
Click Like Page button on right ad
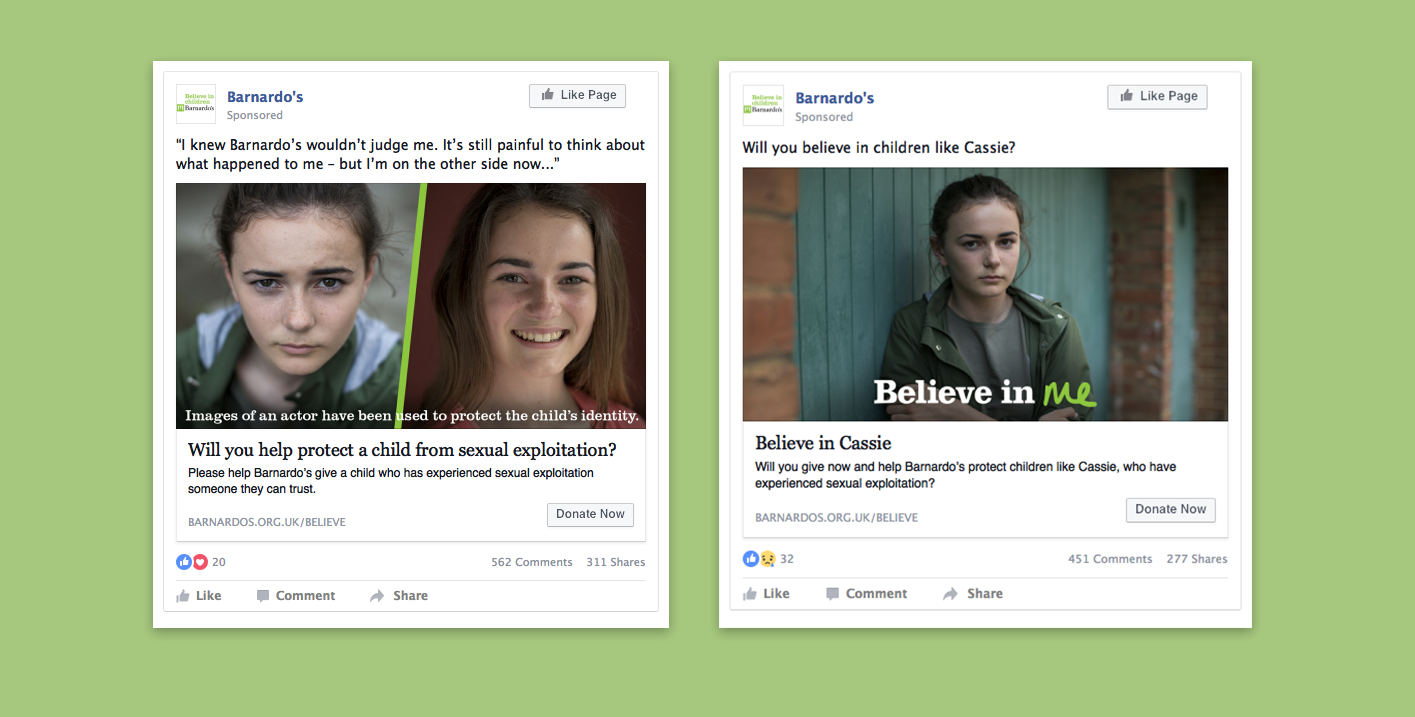coord(1157,96)
